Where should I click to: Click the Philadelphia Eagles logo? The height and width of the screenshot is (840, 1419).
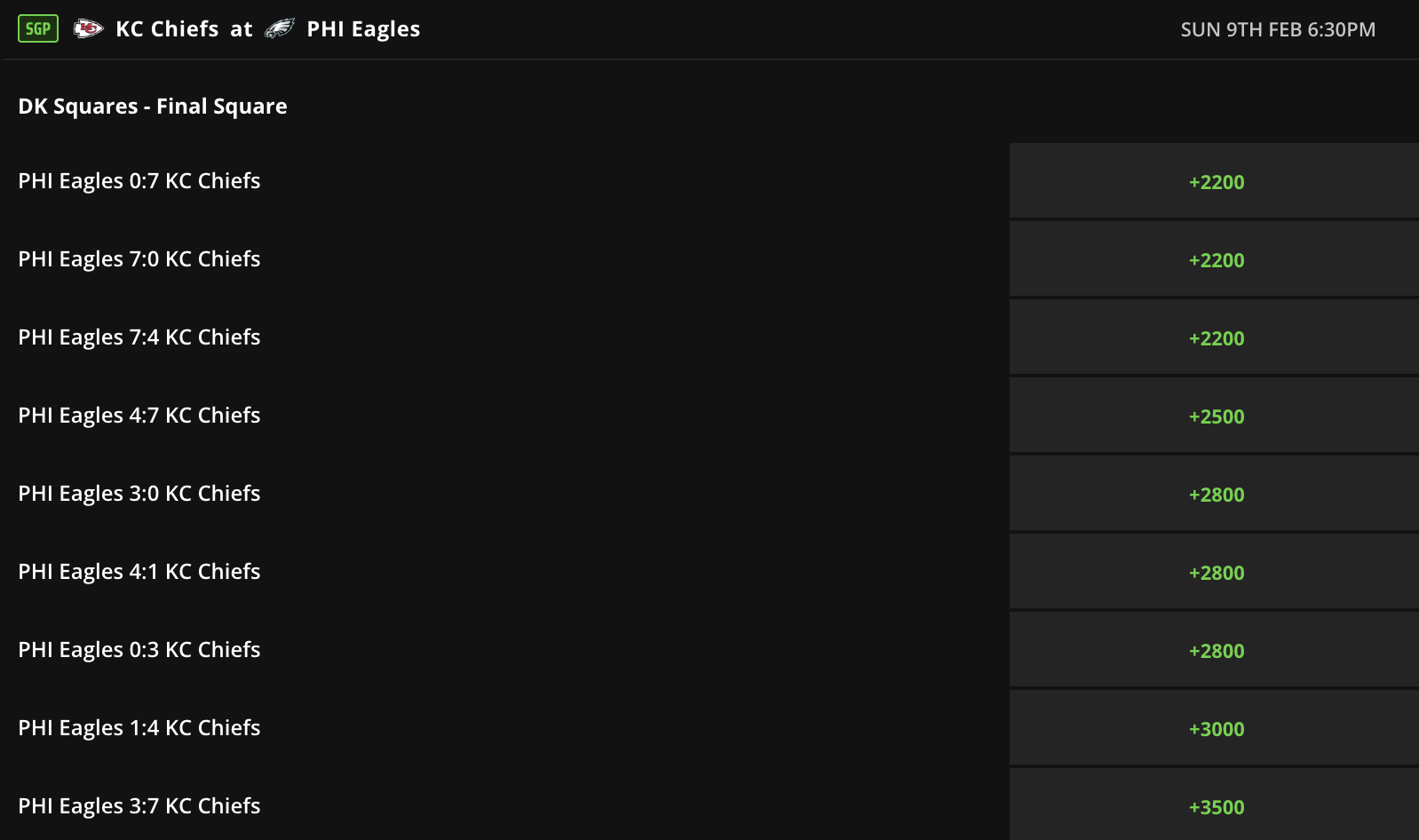(280, 29)
